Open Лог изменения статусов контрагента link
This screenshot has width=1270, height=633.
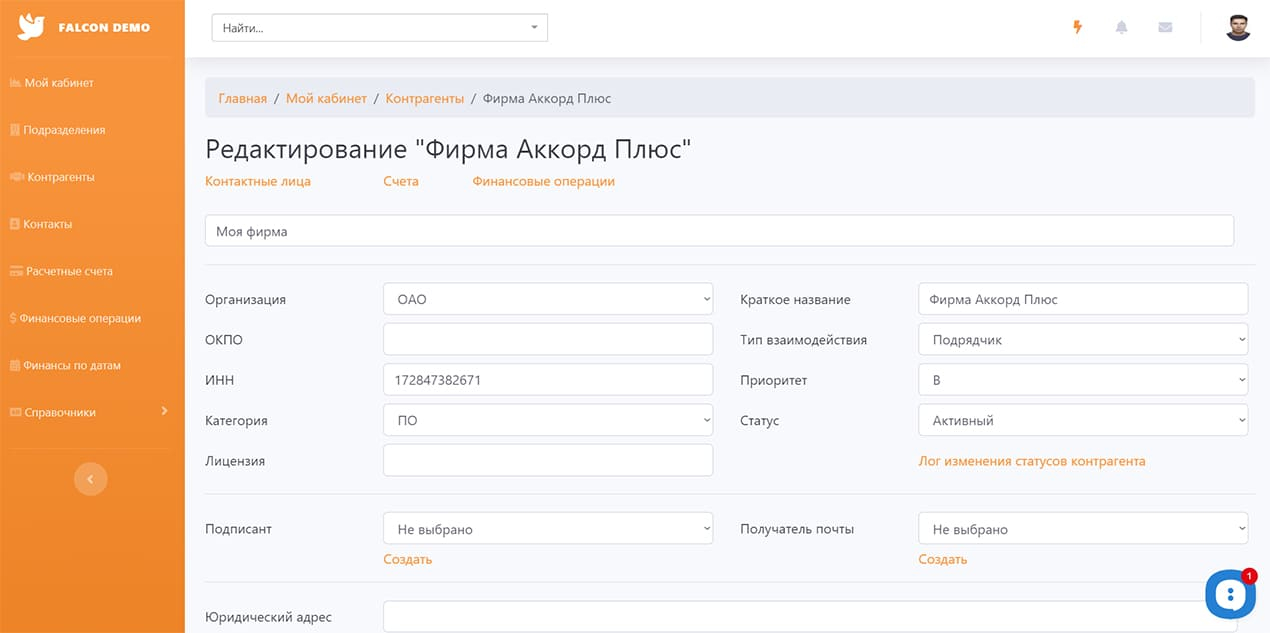pyautogui.click(x=1031, y=461)
